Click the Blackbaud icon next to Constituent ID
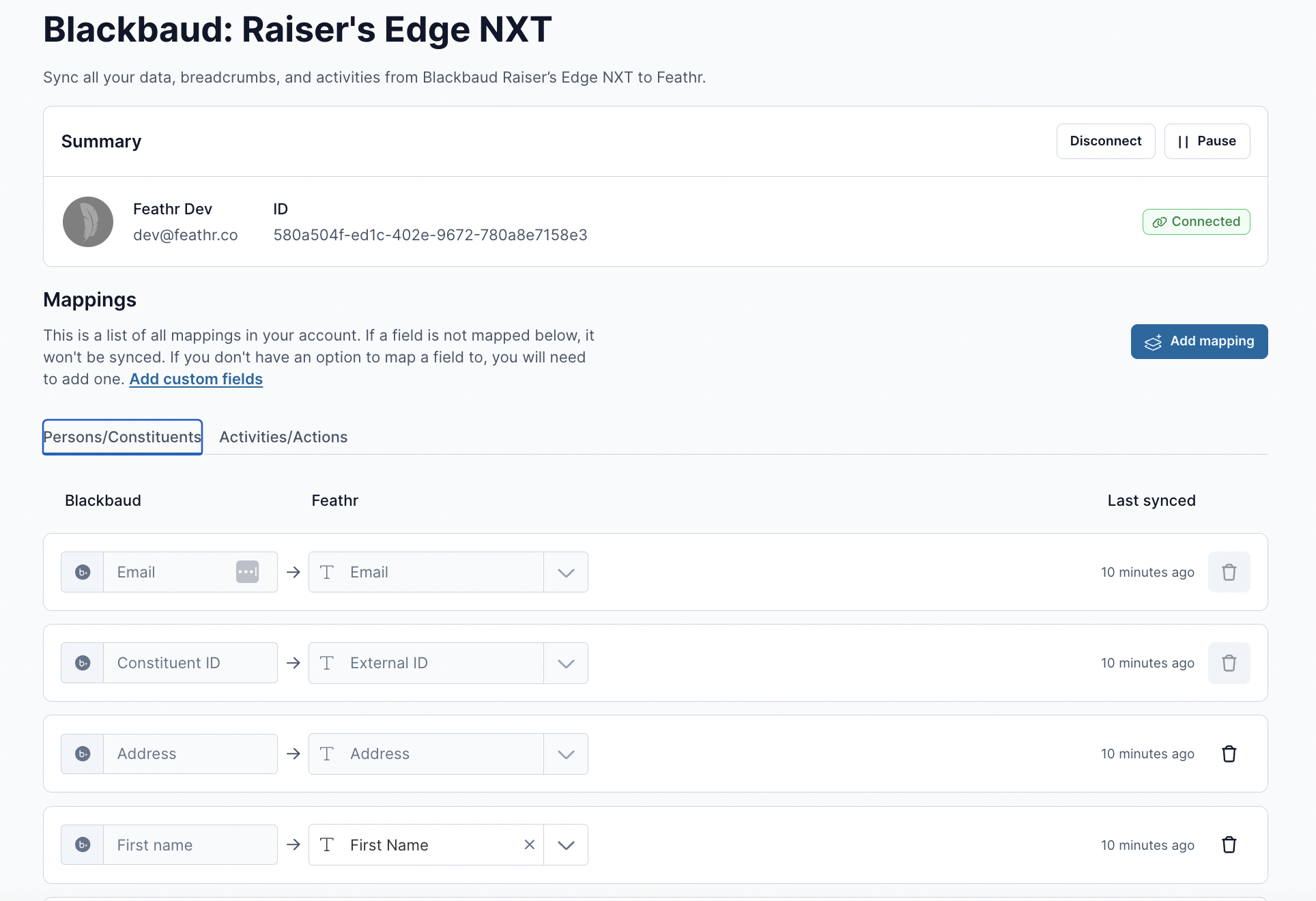Screen dimensions: 1316x901 [82, 663]
